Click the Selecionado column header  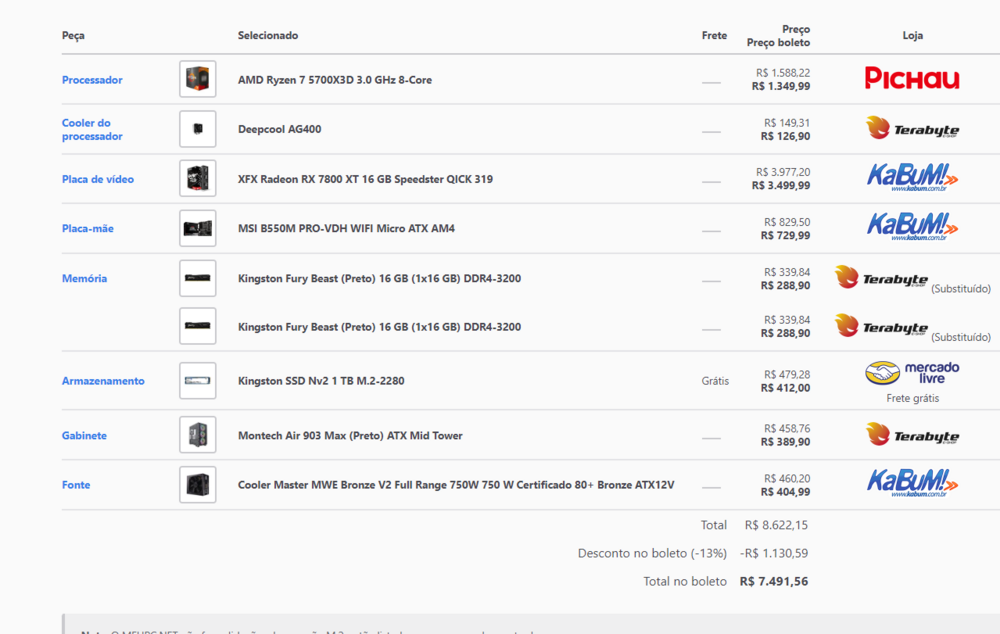tap(268, 35)
